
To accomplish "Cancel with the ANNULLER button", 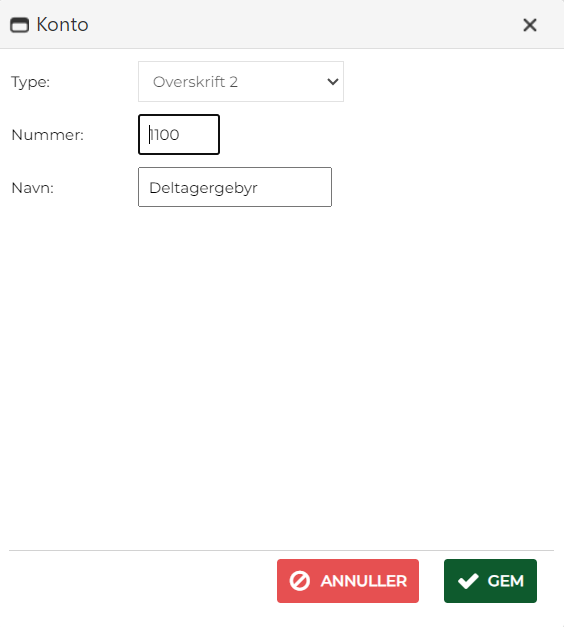I will (x=348, y=581).
